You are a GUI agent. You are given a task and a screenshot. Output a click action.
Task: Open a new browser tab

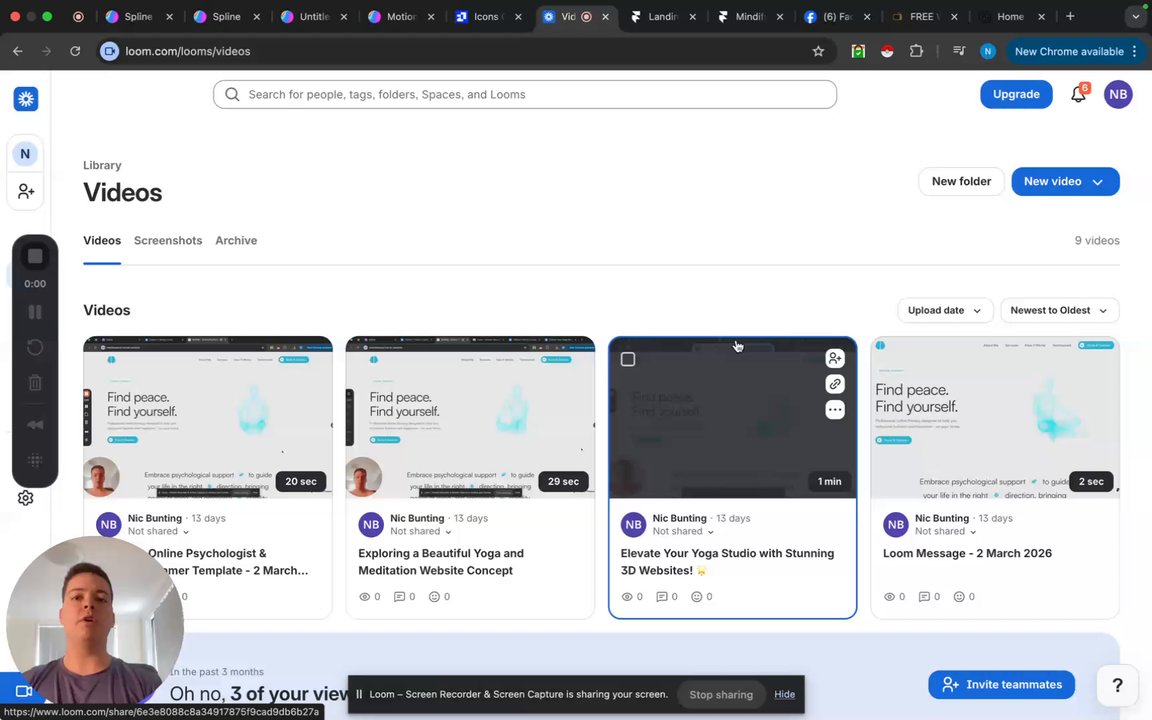[1070, 16]
